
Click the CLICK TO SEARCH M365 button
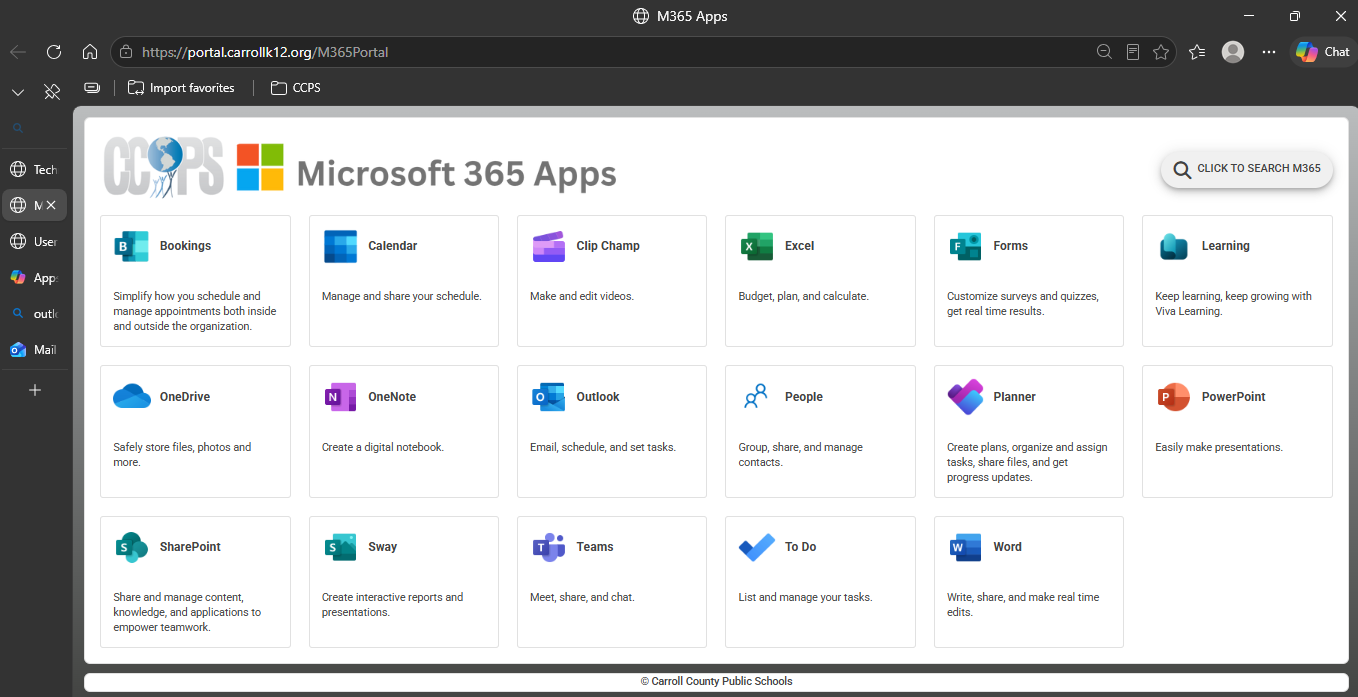coord(1246,169)
